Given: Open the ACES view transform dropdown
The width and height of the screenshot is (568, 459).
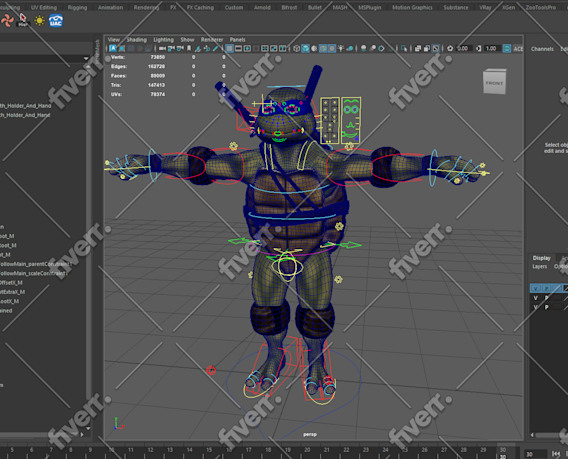Looking at the screenshot, I should 518,49.
